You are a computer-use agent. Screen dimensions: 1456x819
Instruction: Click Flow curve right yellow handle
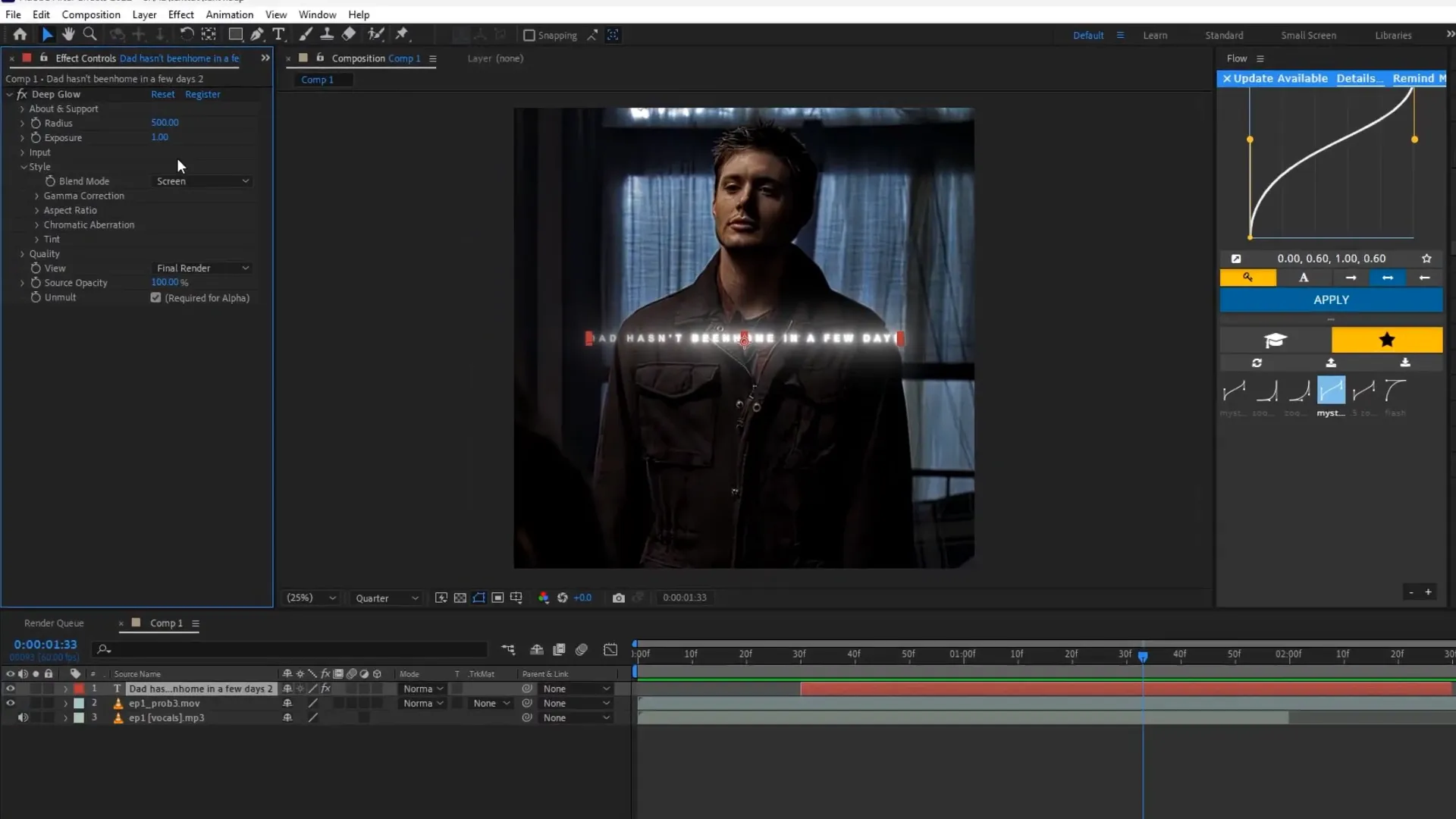coord(1414,140)
